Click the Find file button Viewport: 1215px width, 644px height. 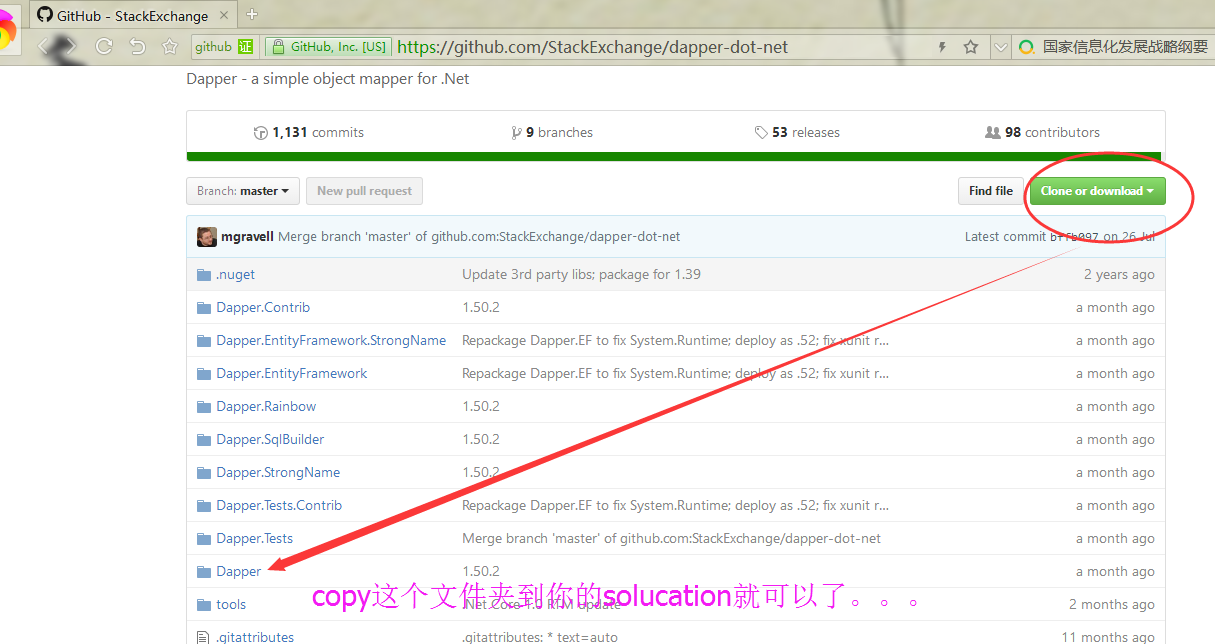coord(990,191)
